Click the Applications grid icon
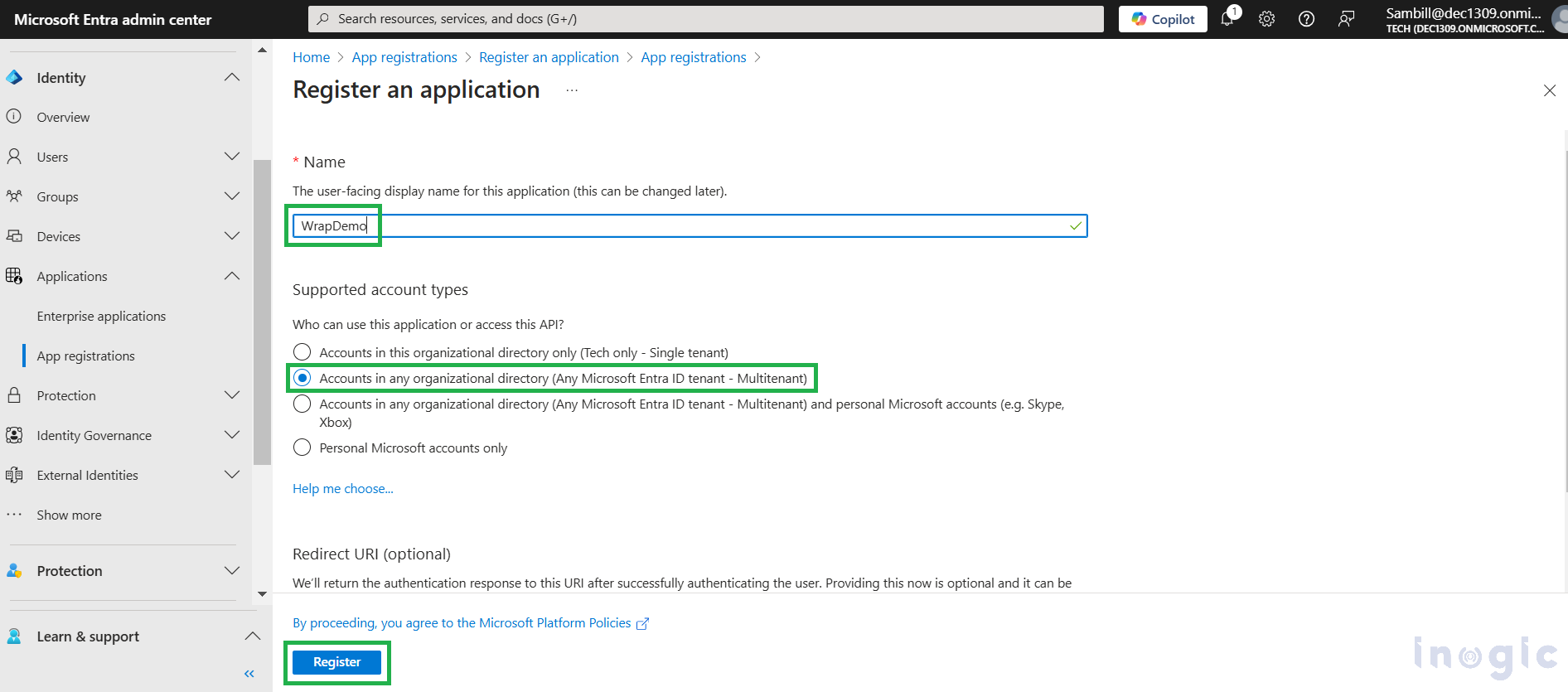The width and height of the screenshot is (1568, 692). pos(14,276)
